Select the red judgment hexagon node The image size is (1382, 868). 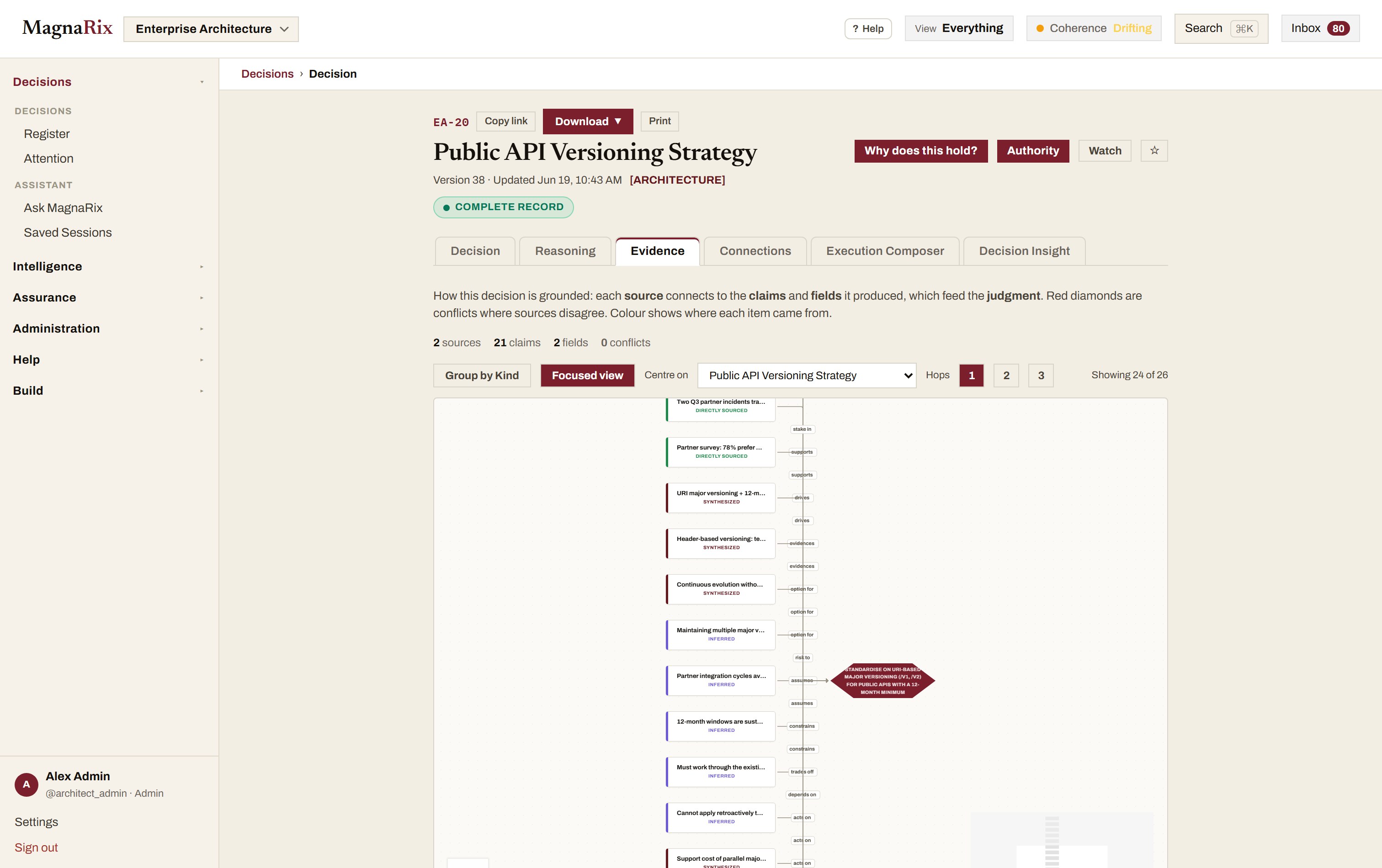point(882,680)
